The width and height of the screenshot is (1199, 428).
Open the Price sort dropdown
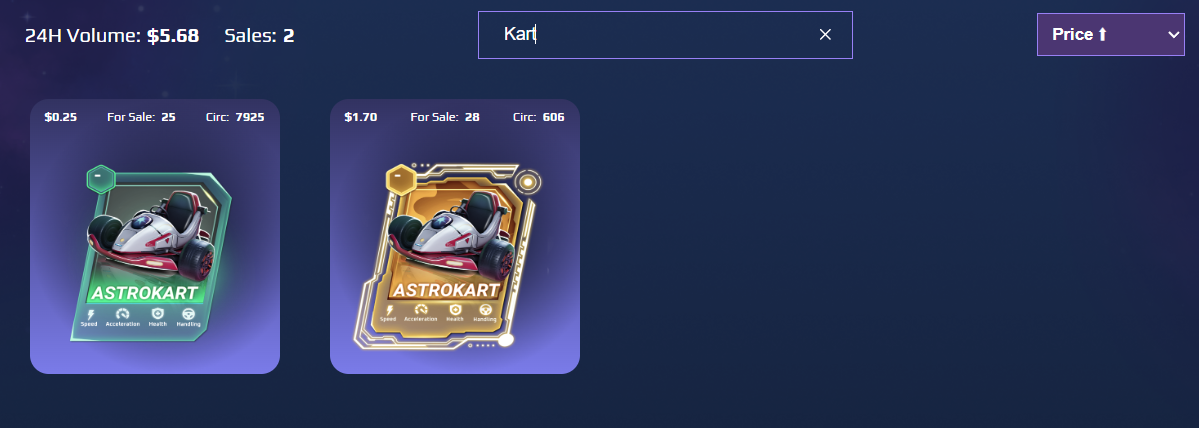pyautogui.click(x=1110, y=34)
